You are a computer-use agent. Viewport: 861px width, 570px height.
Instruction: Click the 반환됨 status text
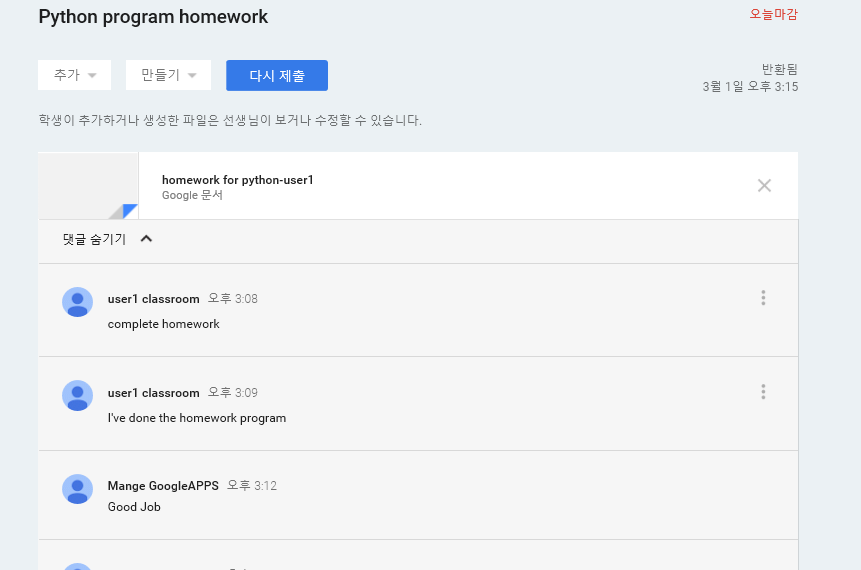click(x=779, y=69)
